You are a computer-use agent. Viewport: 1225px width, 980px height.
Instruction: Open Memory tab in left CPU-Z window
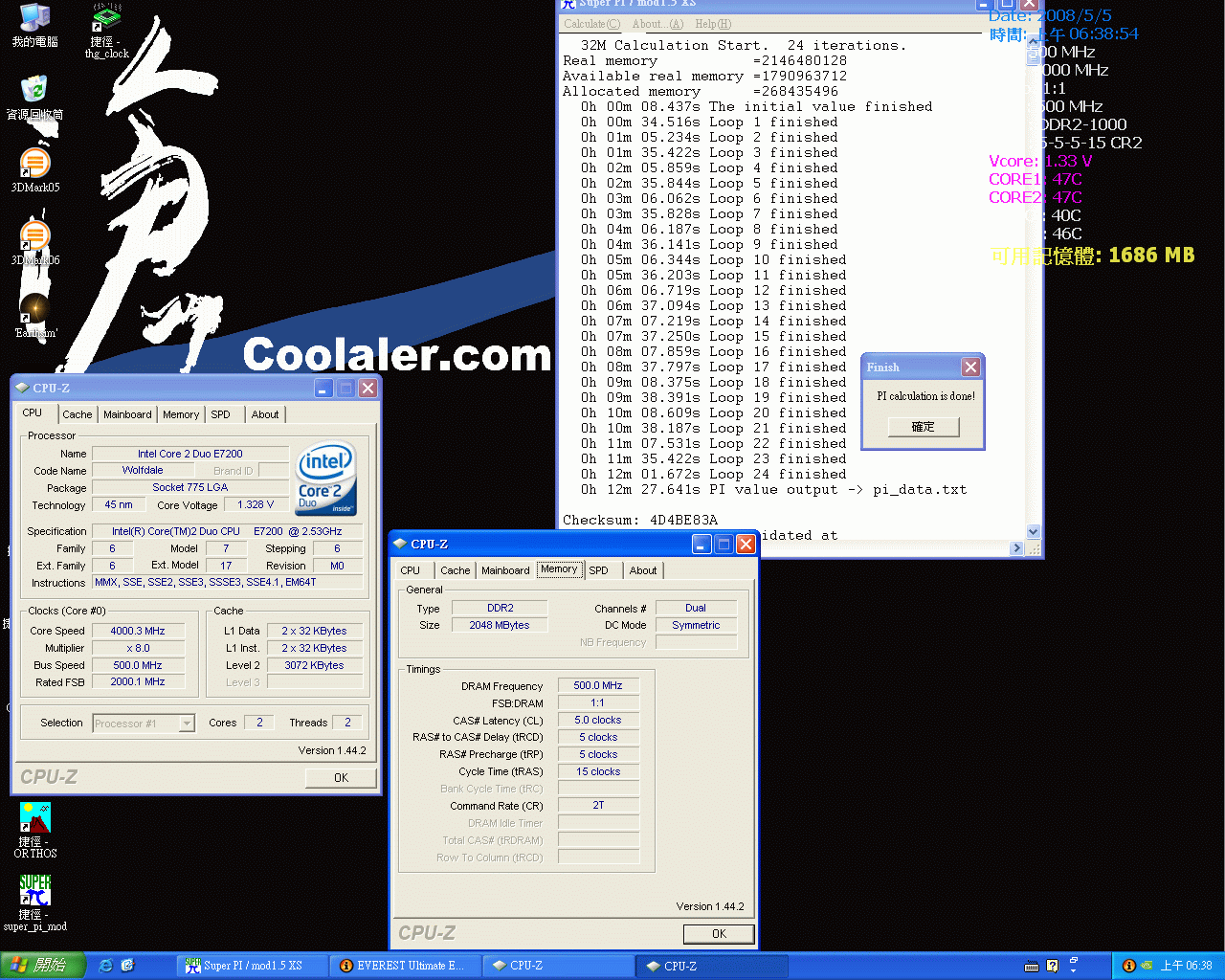point(181,414)
